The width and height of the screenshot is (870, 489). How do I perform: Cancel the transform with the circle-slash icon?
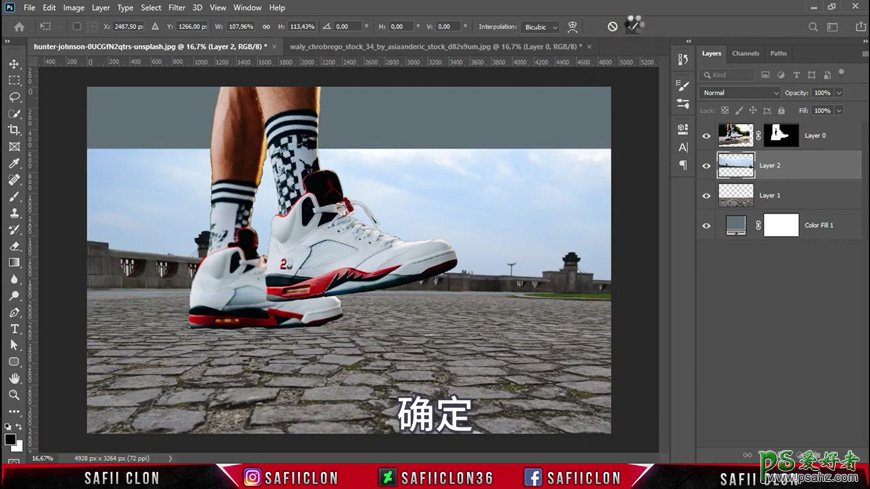click(x=613, y=27)
